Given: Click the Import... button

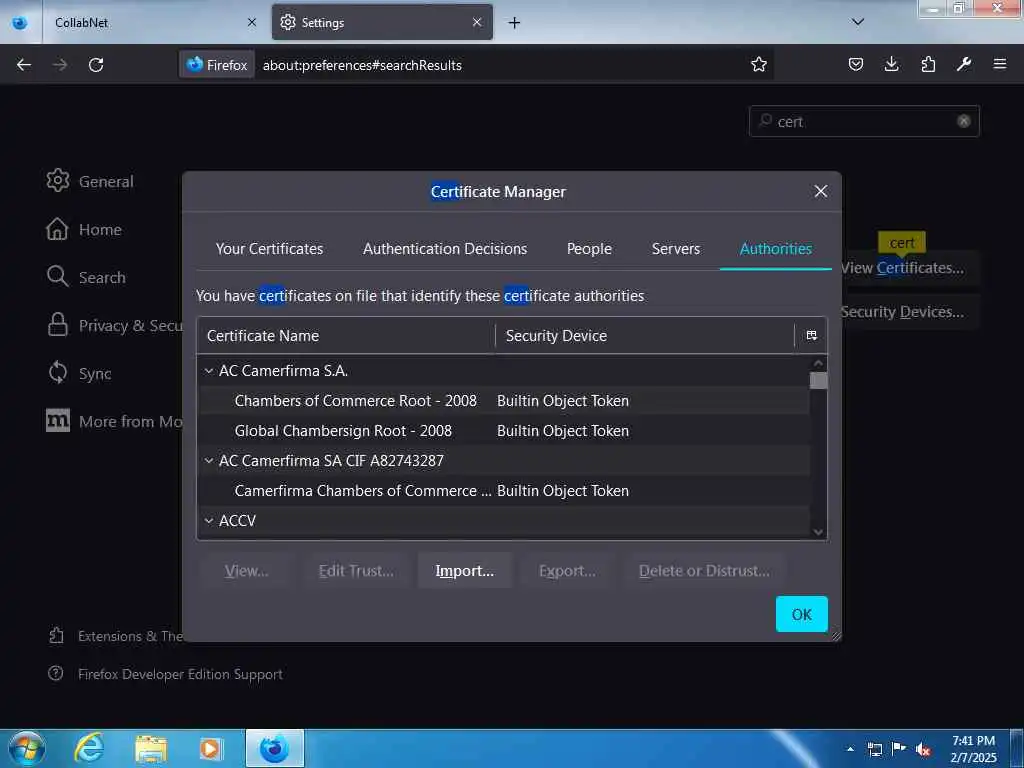Looking at the screenshot, I should click(464, 570).
